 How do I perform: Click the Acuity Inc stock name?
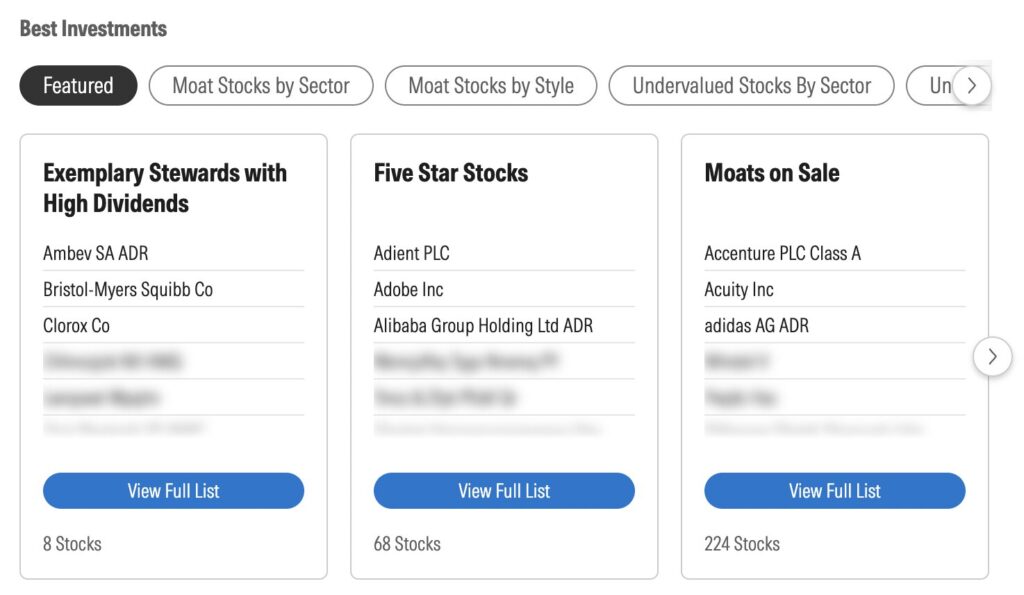pos(738,289)
